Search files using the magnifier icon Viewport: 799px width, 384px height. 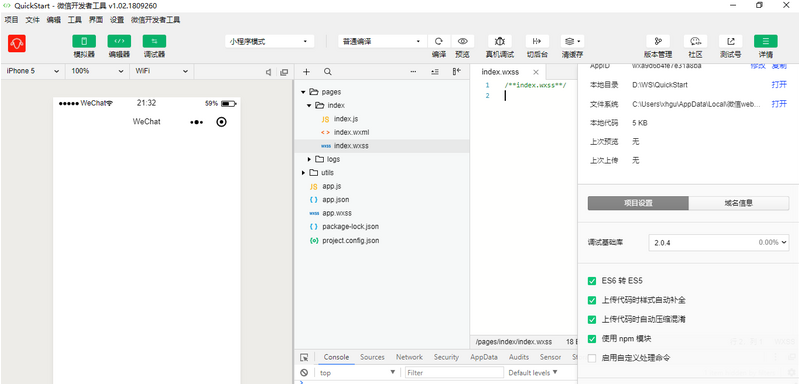(328, 72)
